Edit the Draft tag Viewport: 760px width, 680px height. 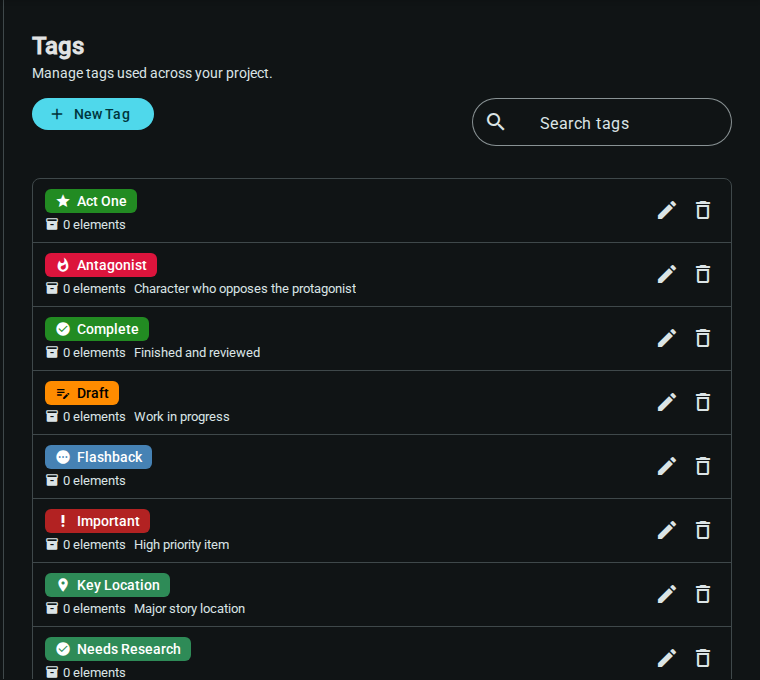(666, 402)
